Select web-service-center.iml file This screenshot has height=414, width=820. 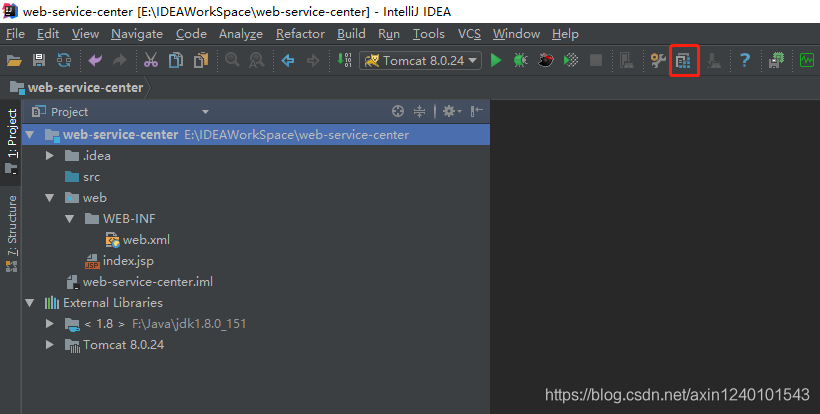(140, 282)
